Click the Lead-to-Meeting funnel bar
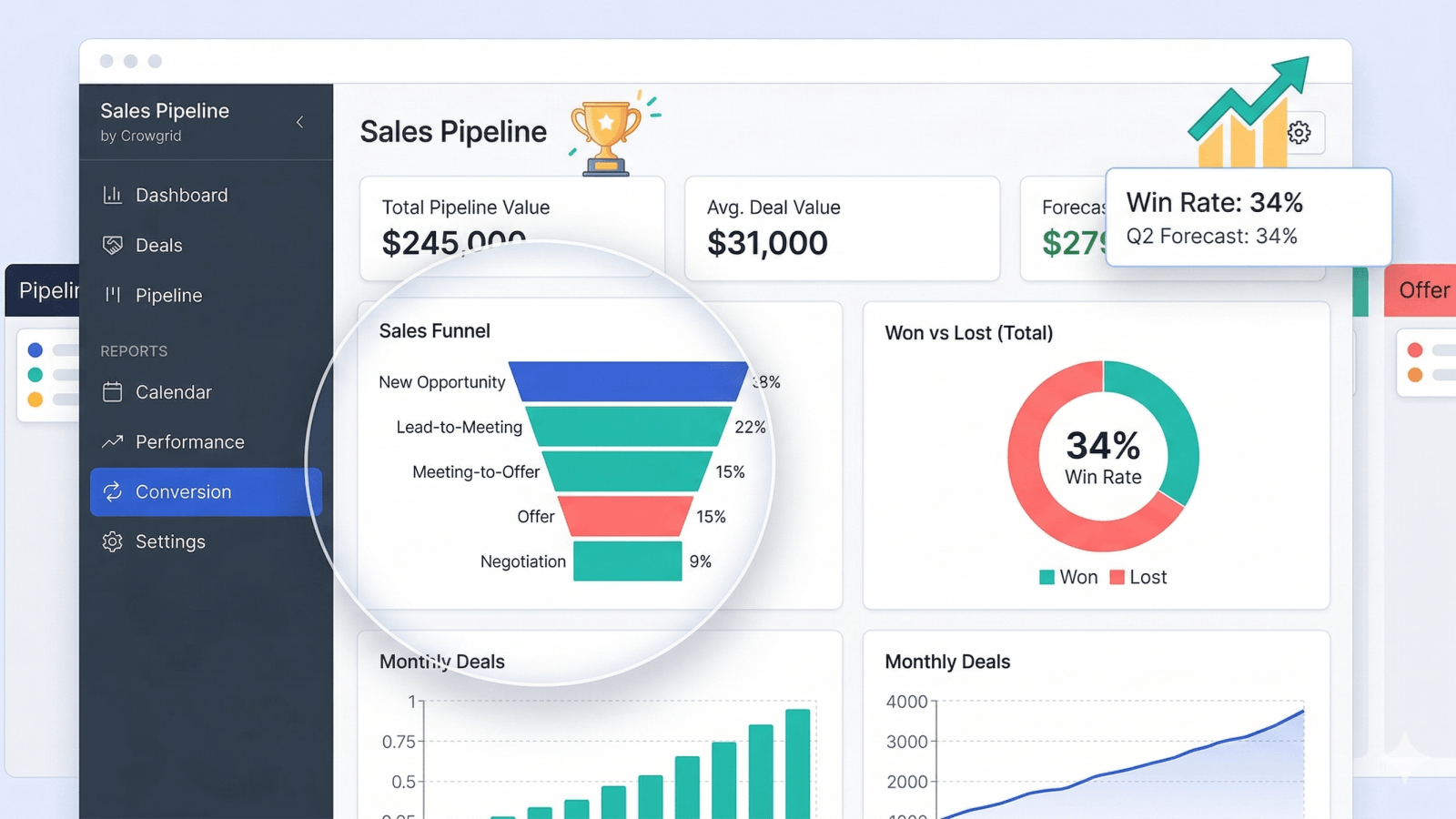1456x819 pixels. point(629,427)
